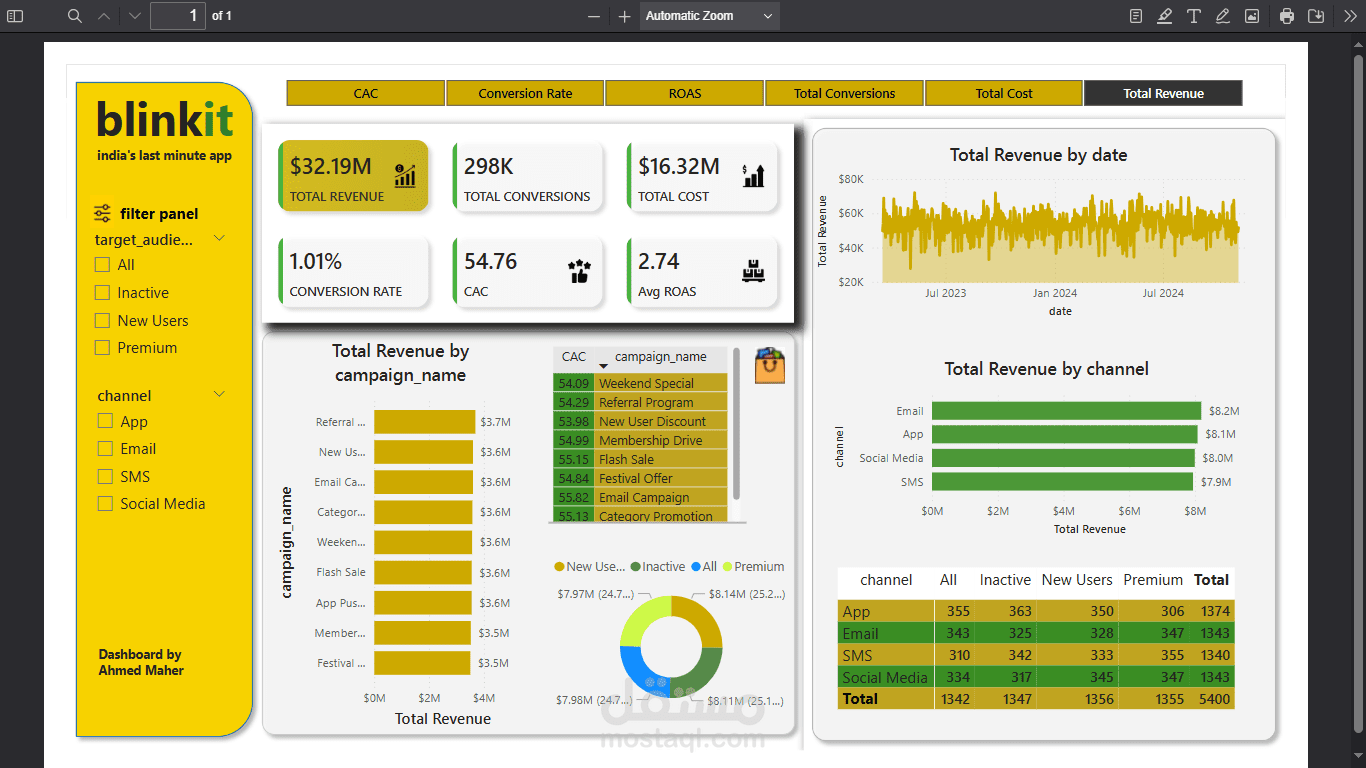1366x768 pixels.
Task: Click the CAC column sort arrow
Action: pos(603,367)
